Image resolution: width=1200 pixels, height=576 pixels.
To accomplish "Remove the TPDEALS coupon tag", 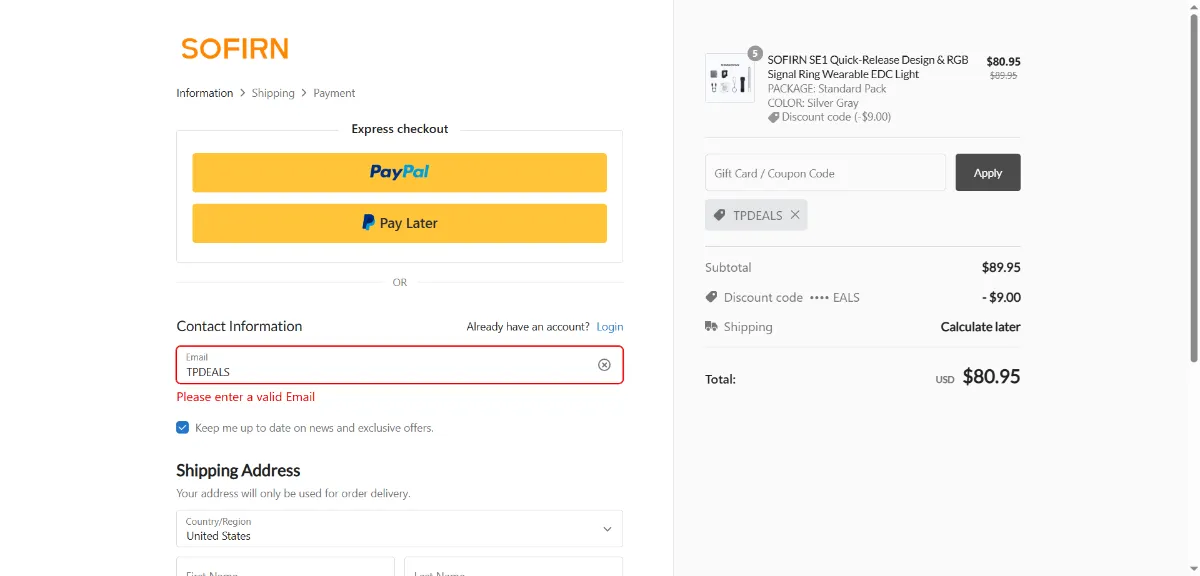I will 795,215.
